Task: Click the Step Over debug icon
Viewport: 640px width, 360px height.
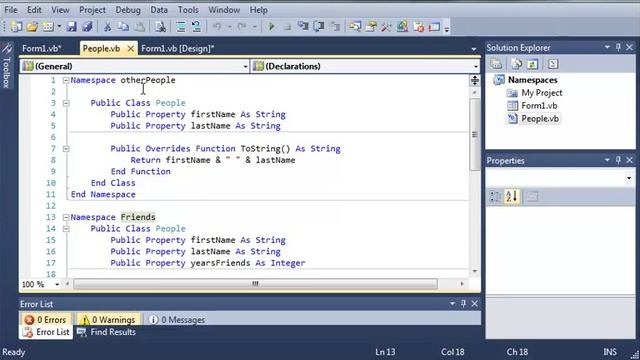Action: tap(319, 27)
